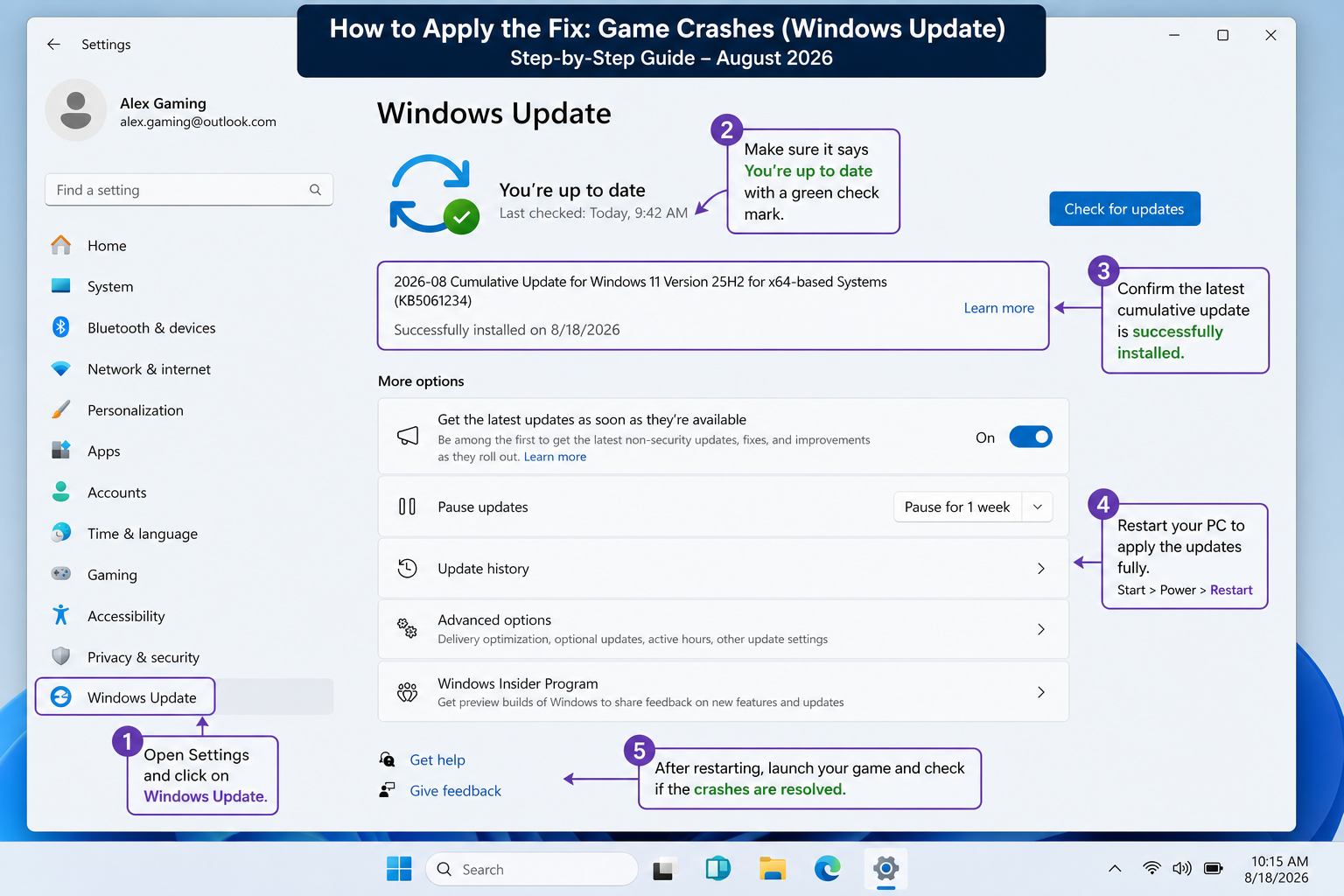Viewport: 1344px width, 896px height.
Task: Open Learn more link under latest updates
Action: [555, 457]
